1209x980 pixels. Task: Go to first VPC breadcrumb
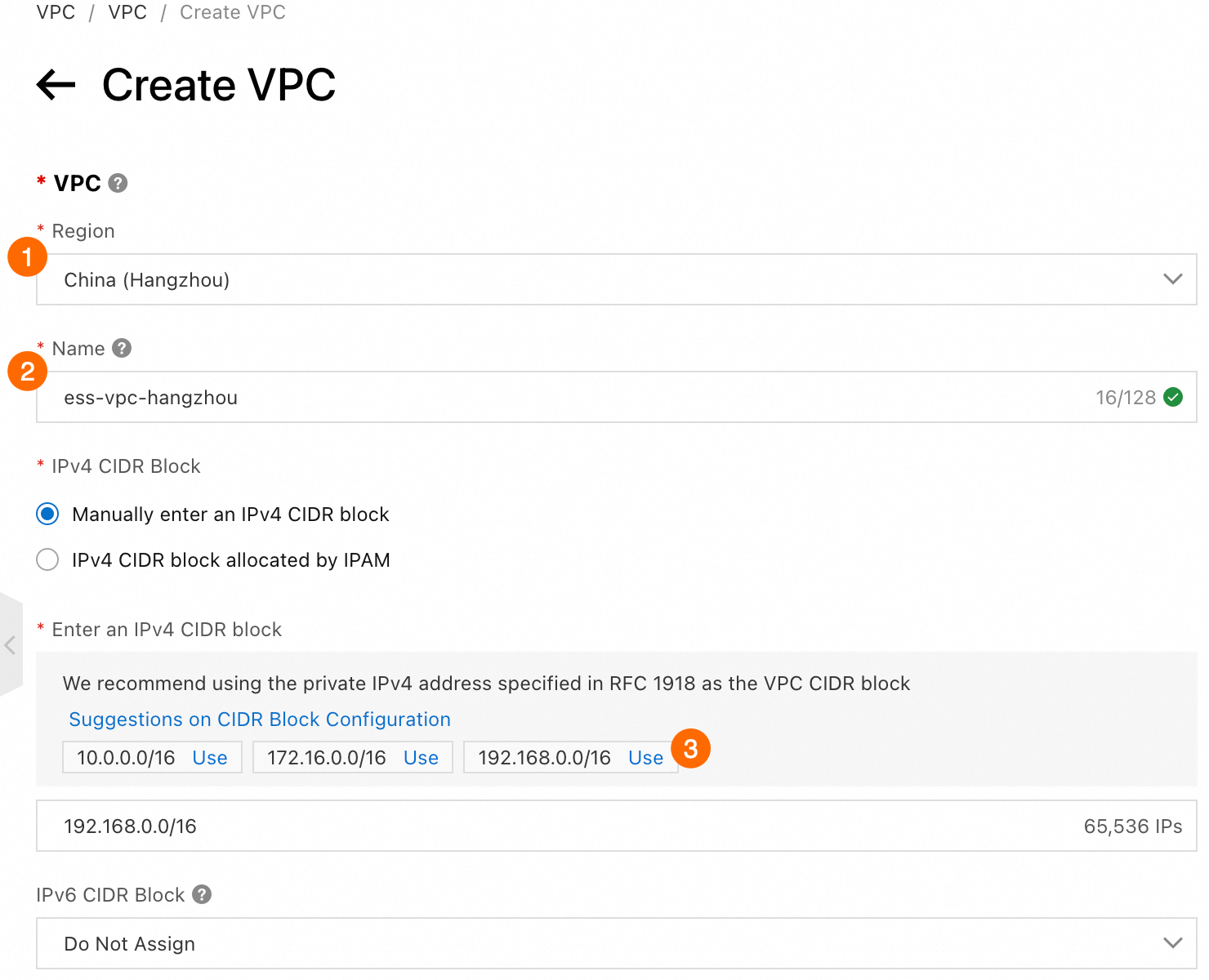point(56,12)
